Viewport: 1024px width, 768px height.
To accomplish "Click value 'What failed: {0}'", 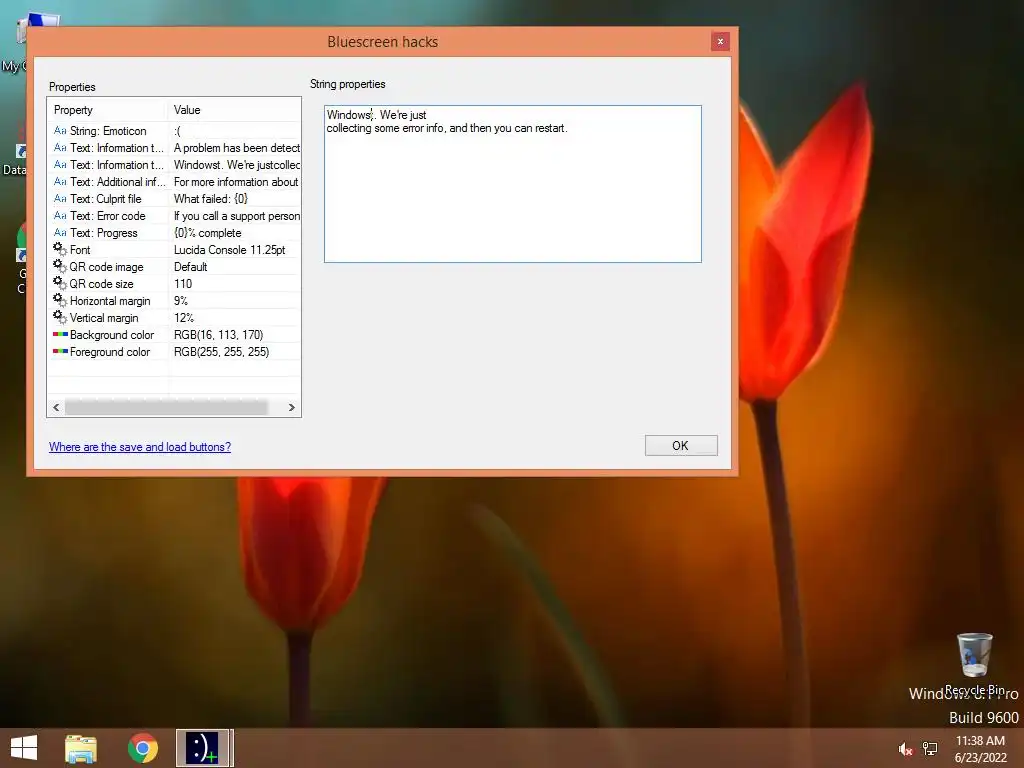I will 211,199.
